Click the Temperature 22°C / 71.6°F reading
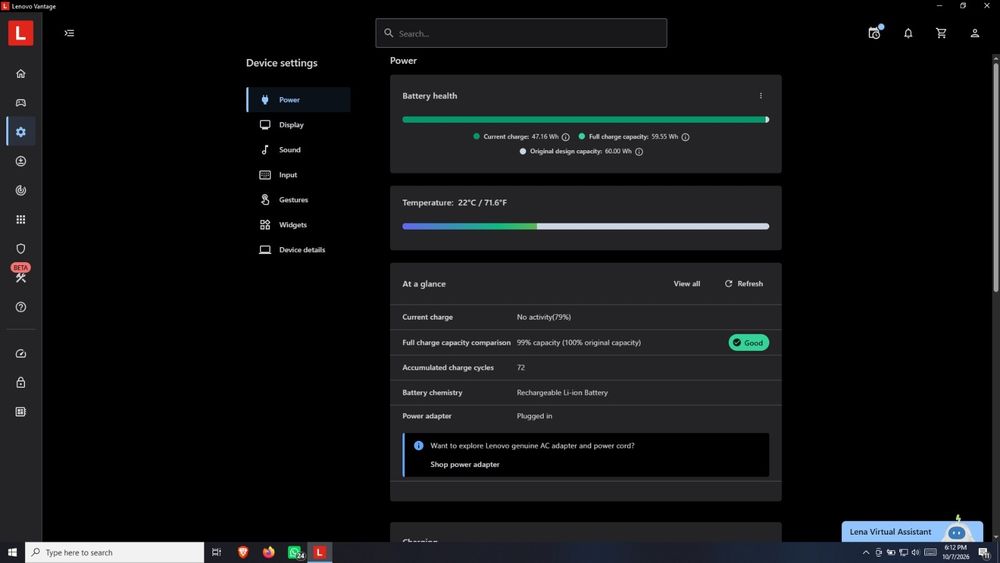 454,203
